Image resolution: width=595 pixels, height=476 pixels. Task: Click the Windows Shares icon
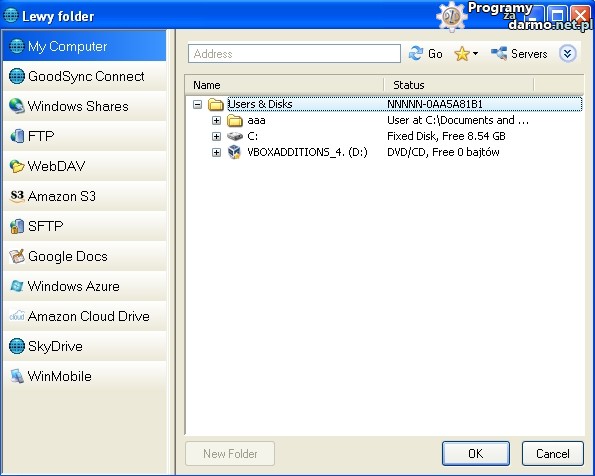(17, 106)
